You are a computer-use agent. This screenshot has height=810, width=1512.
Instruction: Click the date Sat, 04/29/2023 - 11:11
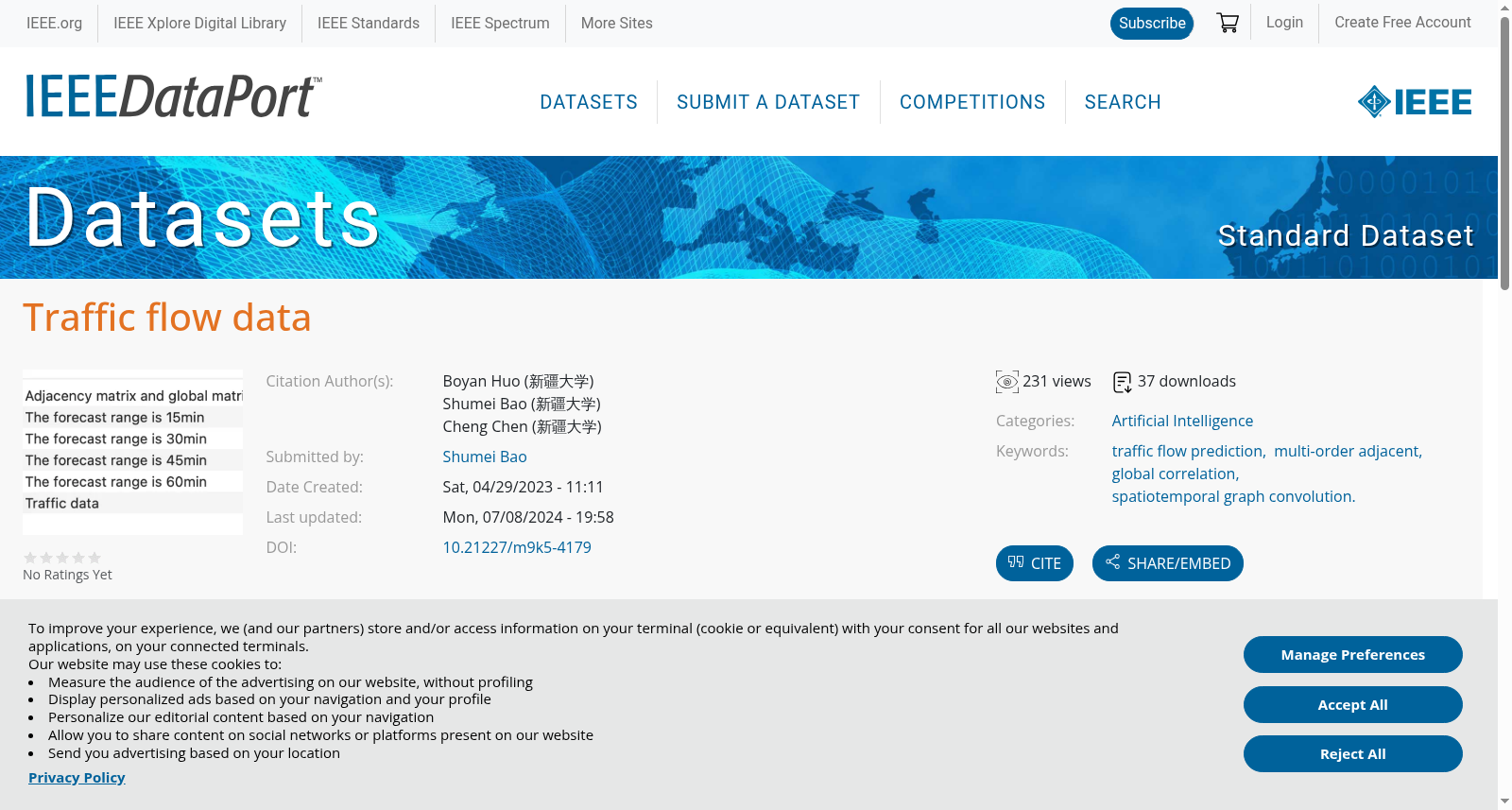(x=524, y=487)
